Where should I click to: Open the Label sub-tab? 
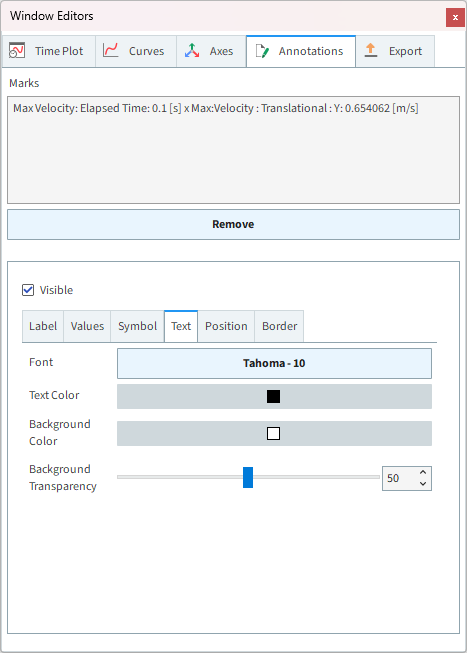pyautogui.click(x=43, y=326)
